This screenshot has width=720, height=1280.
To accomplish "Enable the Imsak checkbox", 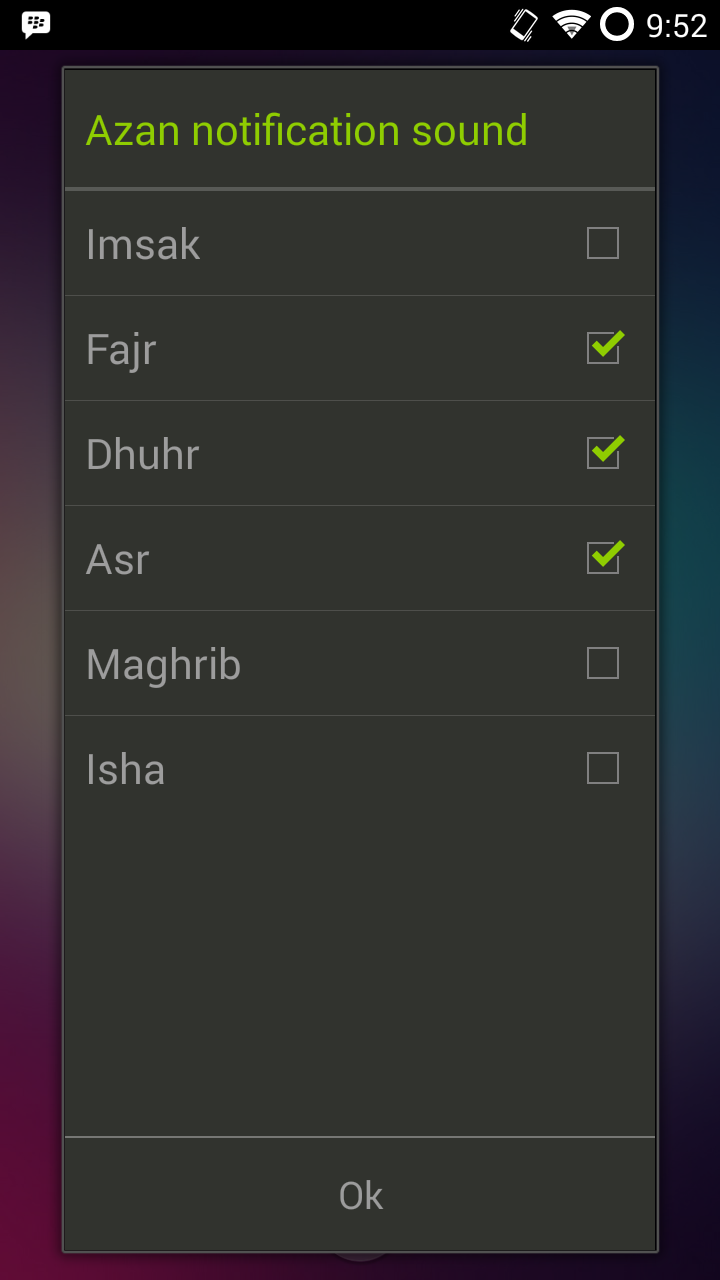I will (x=603, y=243).
